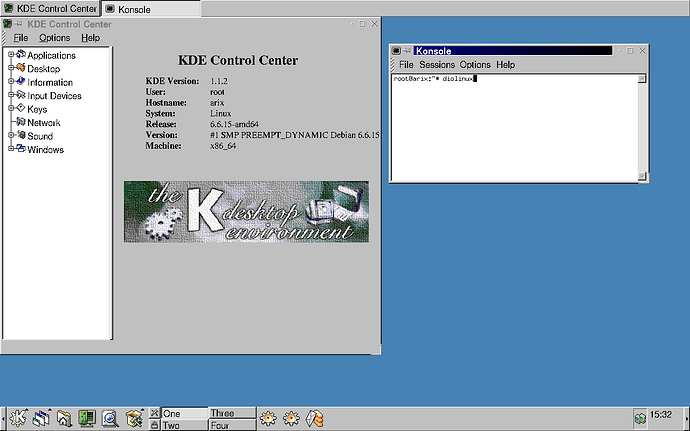Hide panel using right edge arrow

coord(687,418)
